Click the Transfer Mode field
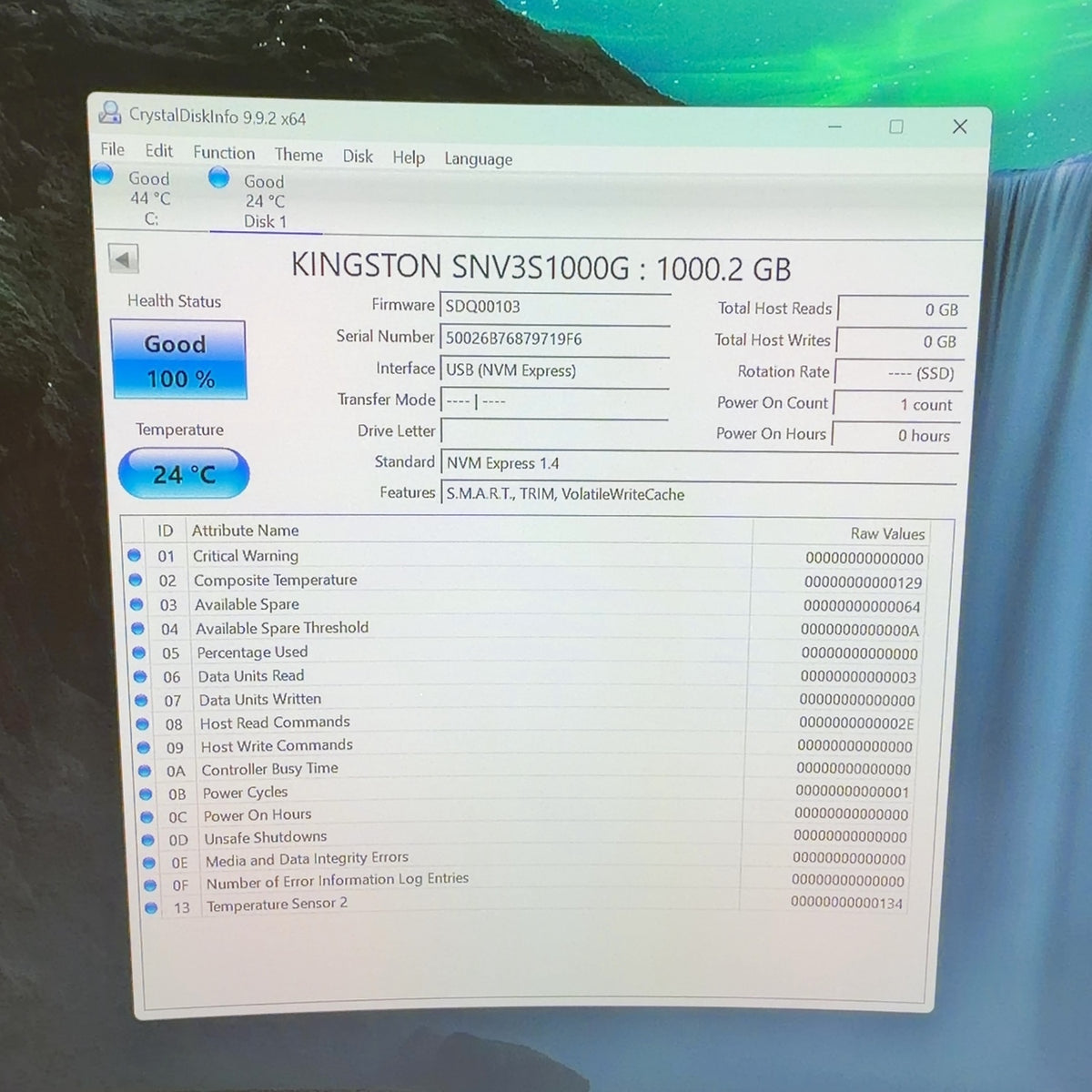Viewport: 1092px width, 1092px height. click(555, 401)
